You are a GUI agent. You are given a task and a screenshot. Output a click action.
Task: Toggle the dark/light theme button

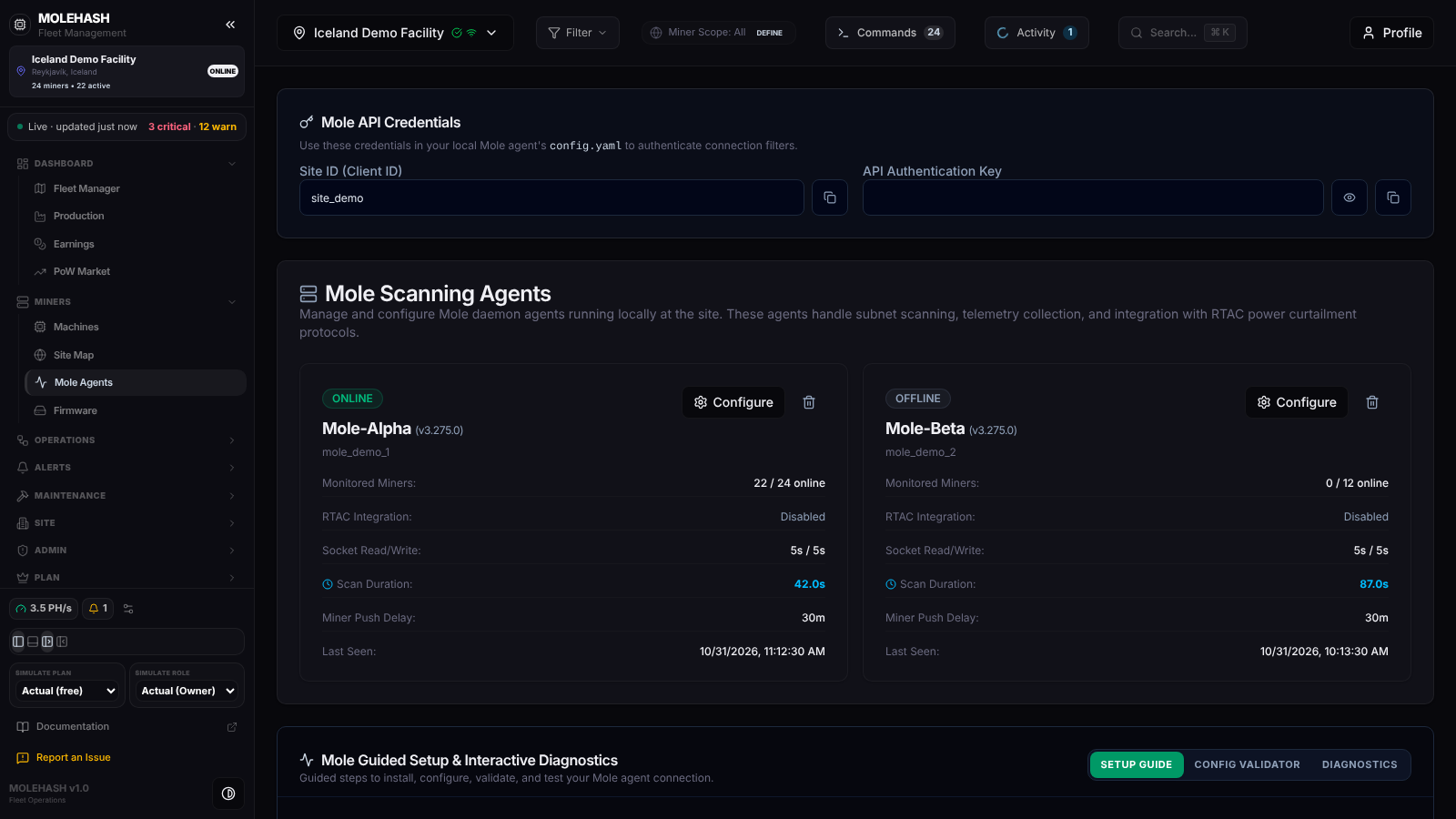point(228,794)
